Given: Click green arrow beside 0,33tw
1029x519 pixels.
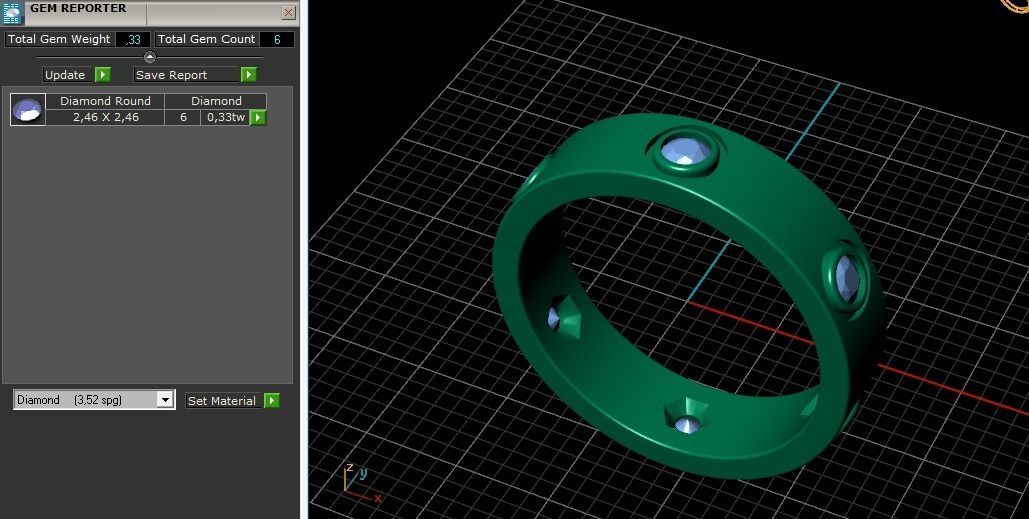Looking at the screenshot, I should [258, 117].
